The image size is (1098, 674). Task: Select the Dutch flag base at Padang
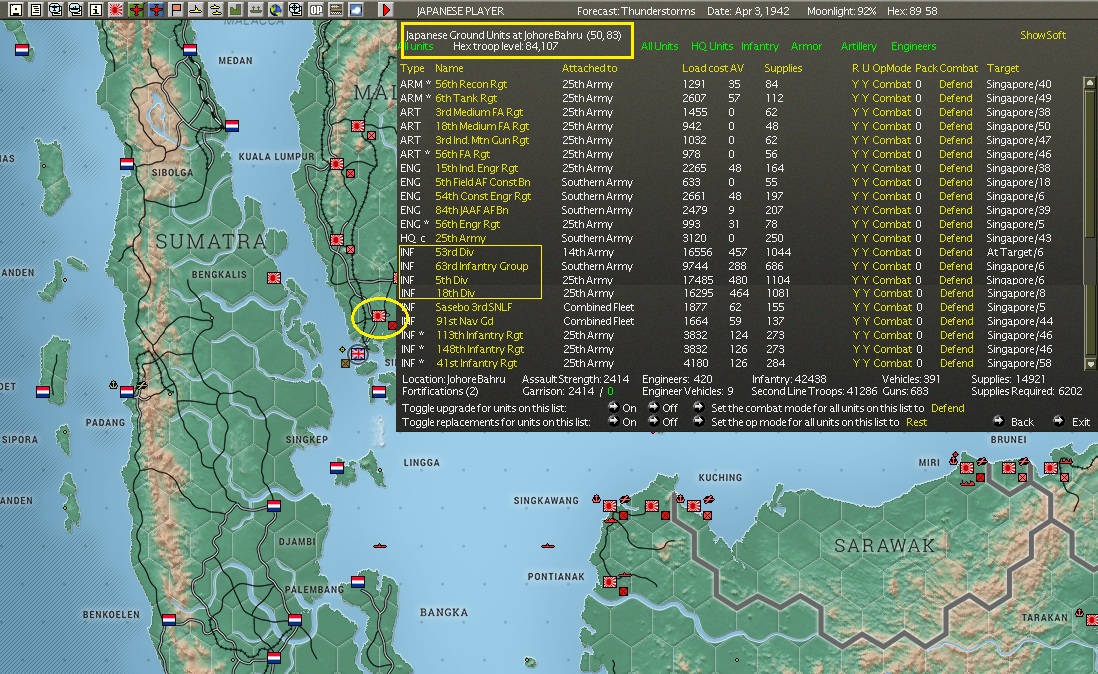point(127,391)
